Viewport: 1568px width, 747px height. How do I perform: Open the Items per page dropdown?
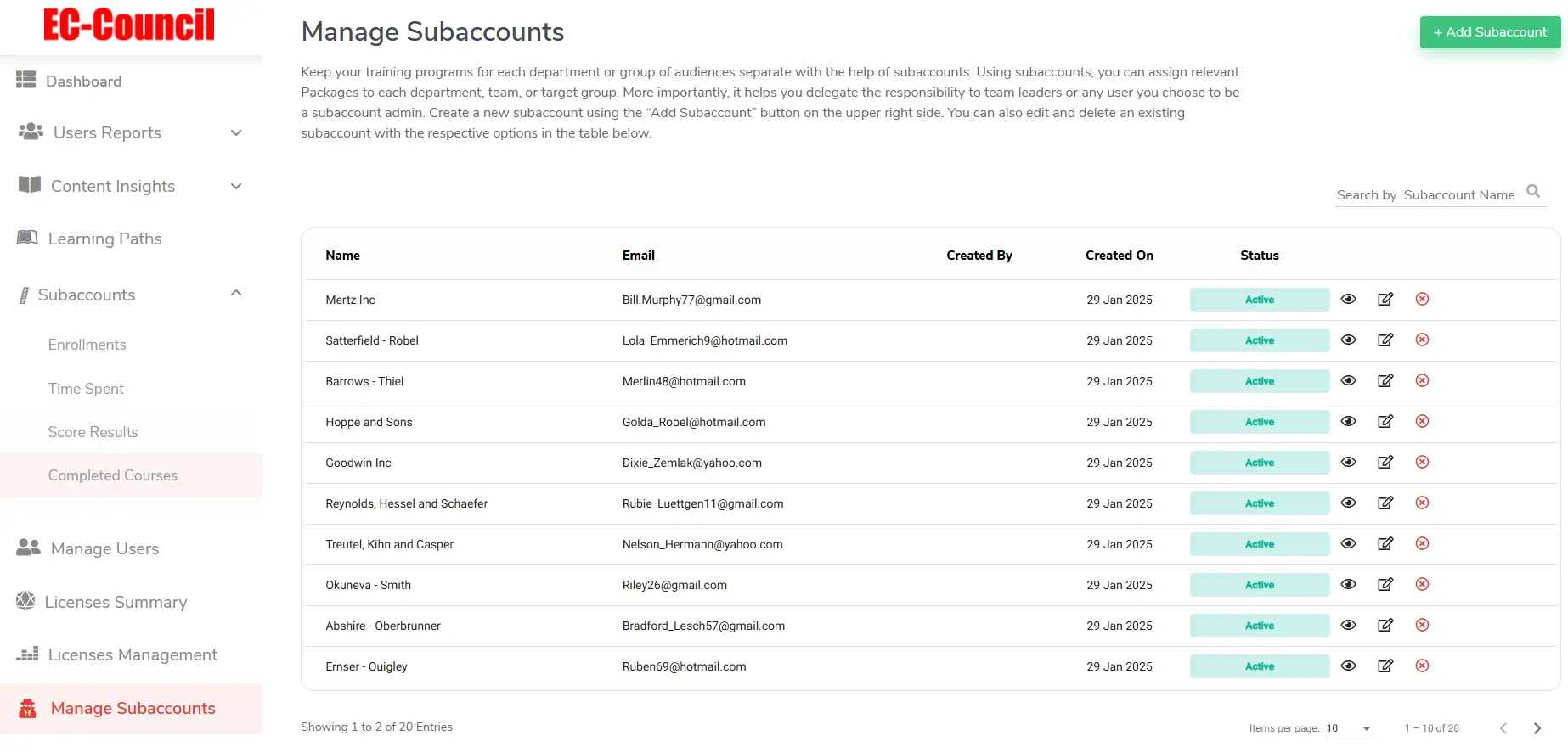coord(1349,728)
